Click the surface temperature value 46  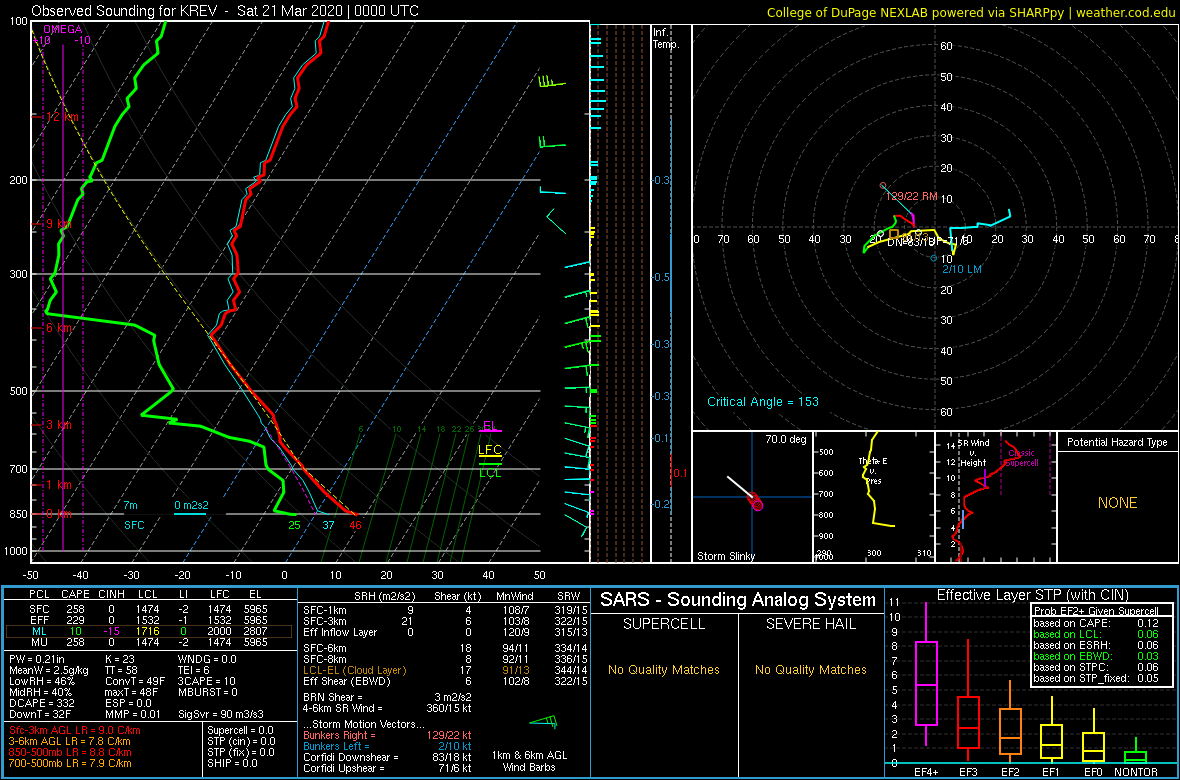(x=356, y=525)
